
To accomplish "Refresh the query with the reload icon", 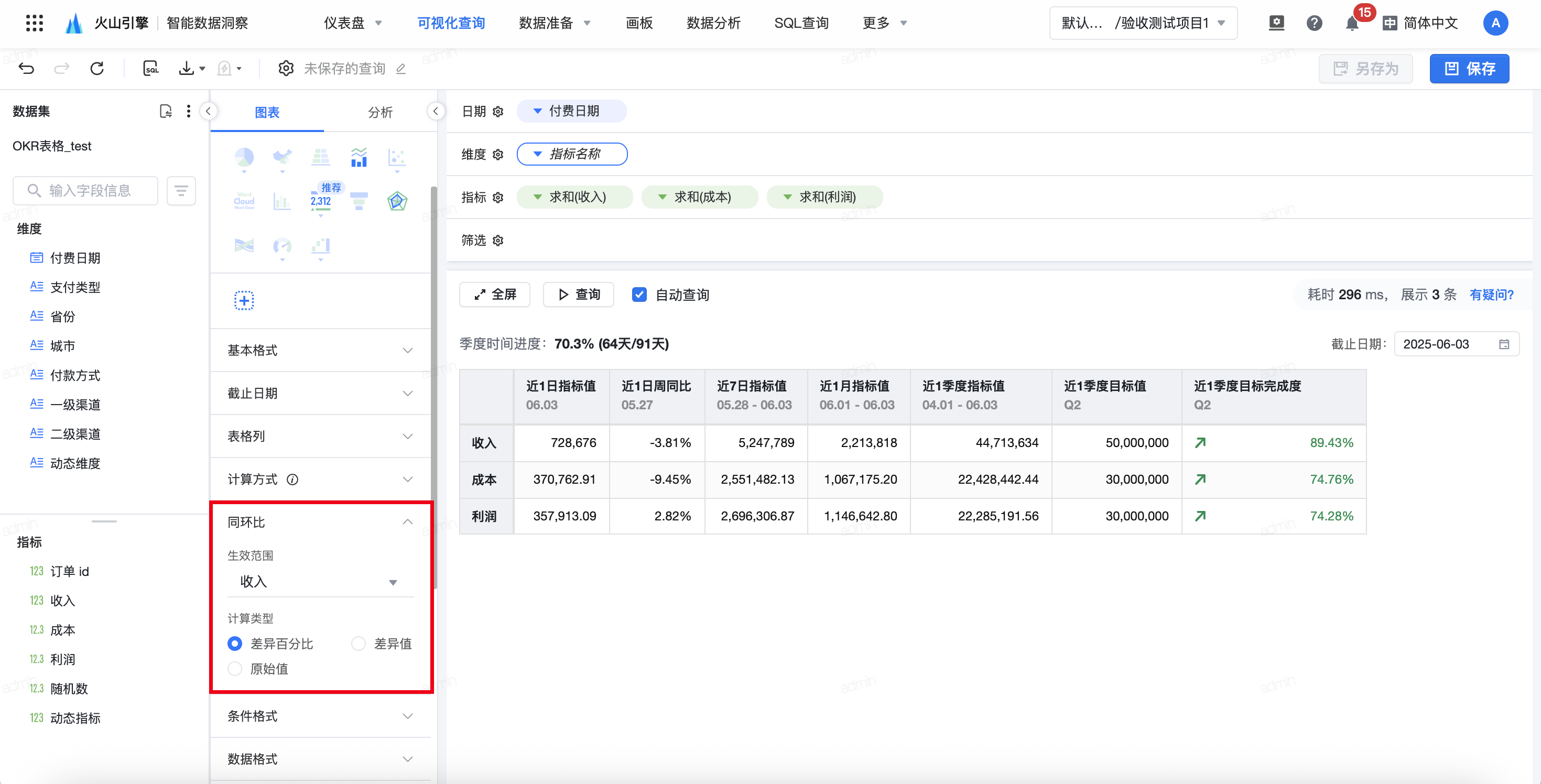I will (x=97, y=68).
